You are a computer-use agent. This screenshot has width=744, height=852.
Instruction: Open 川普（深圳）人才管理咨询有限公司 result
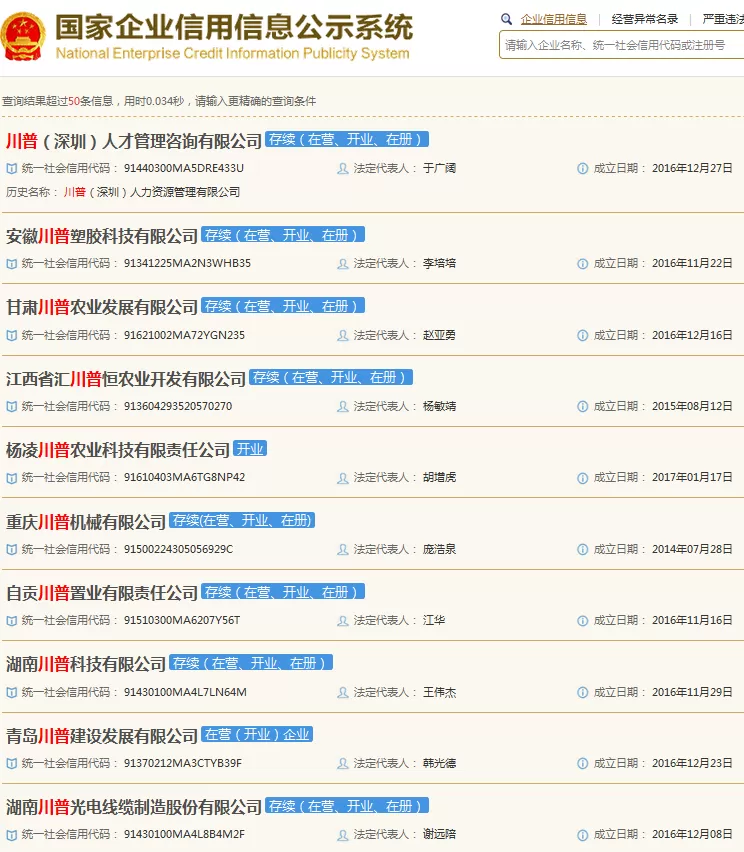(134, 141)
